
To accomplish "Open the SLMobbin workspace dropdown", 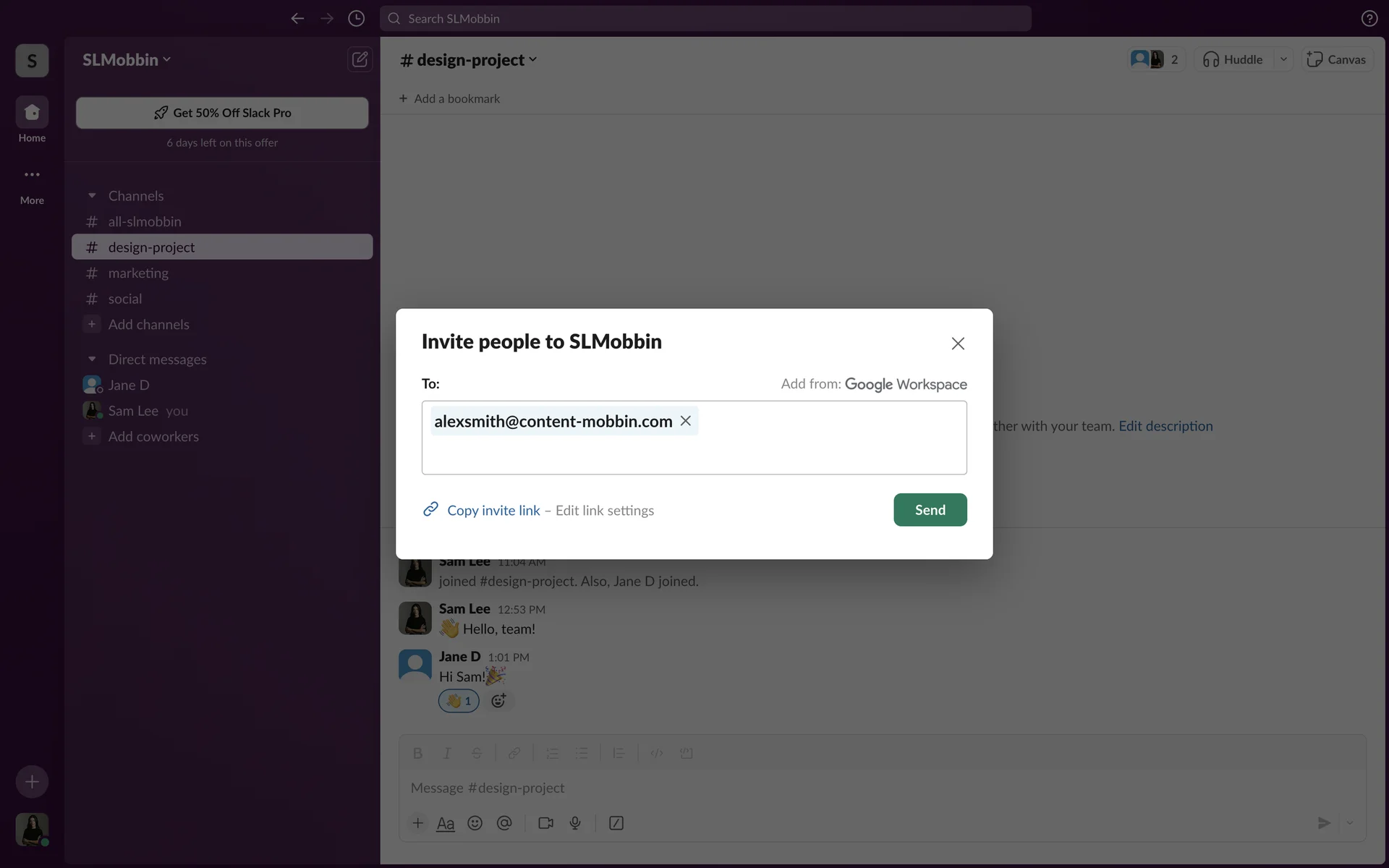I will (x=127, y=60).
